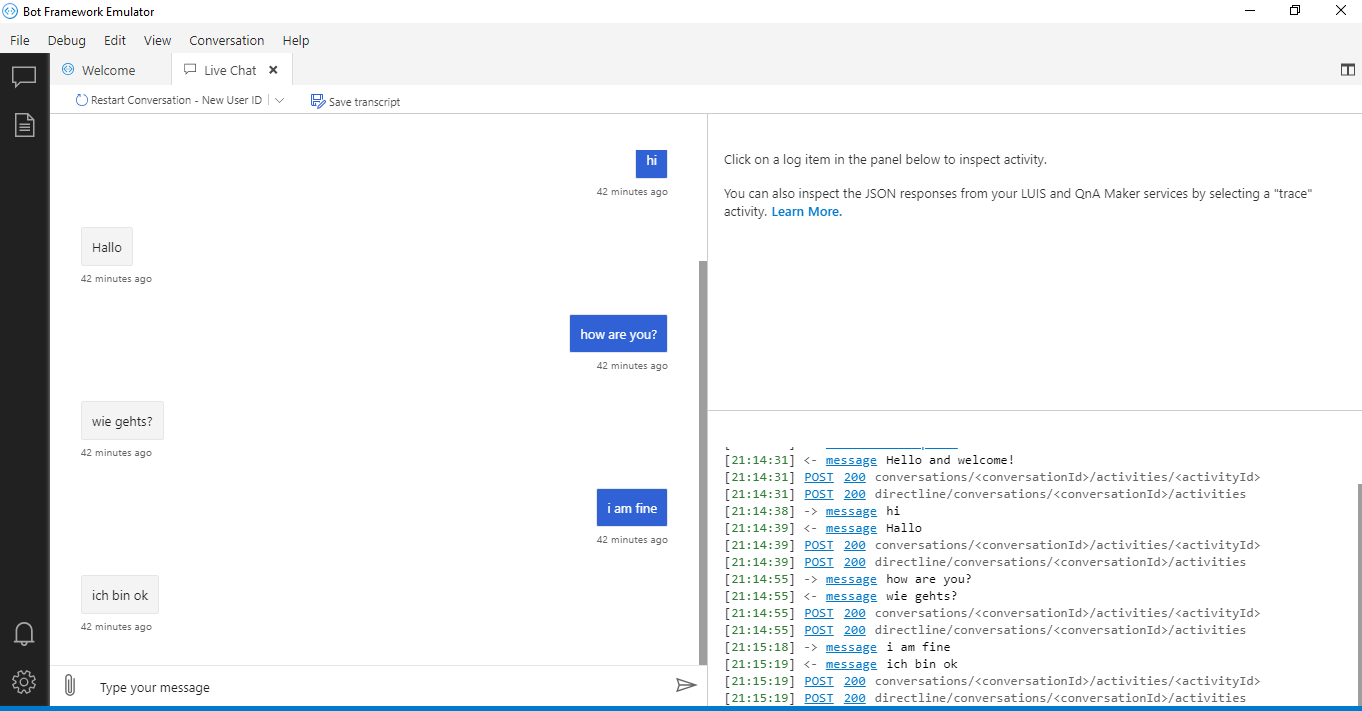Open the Edit menu
This screenshot has width=1362, height=711.
coord(115,40)
